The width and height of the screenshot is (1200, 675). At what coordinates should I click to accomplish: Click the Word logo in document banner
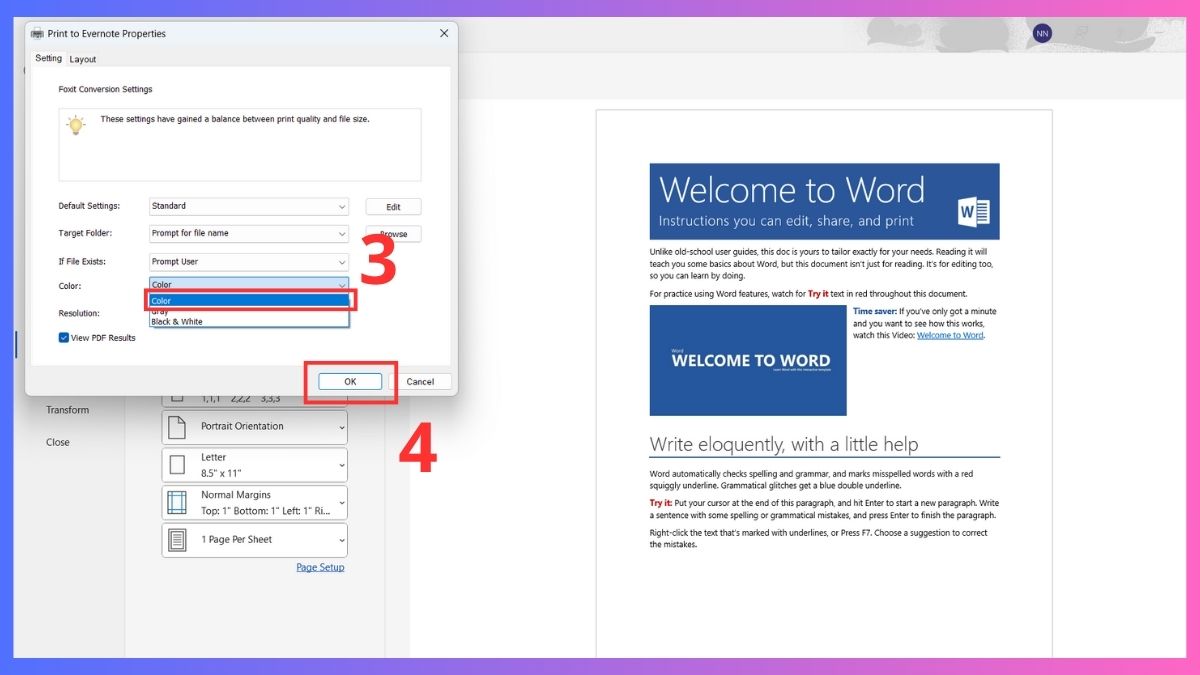coord(973,211)
